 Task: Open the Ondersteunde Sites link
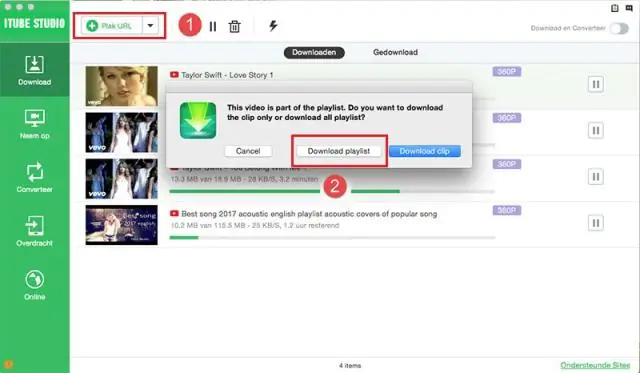click(x=595, y=365)
